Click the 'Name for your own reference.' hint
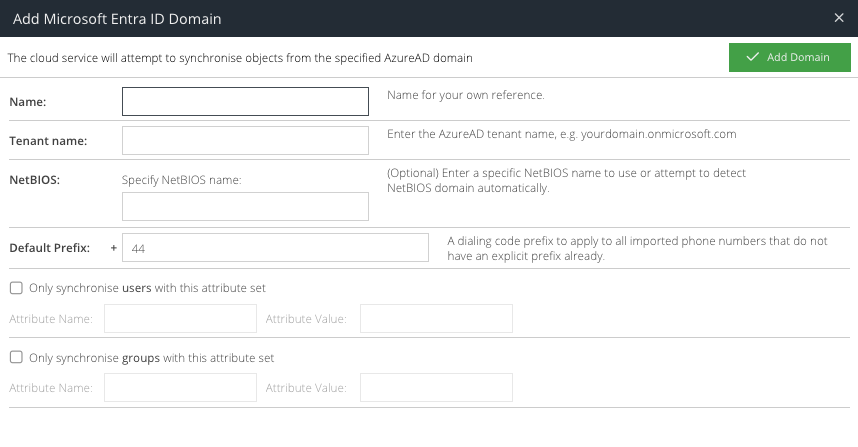The image size is (858, 447). coord(466,95)
